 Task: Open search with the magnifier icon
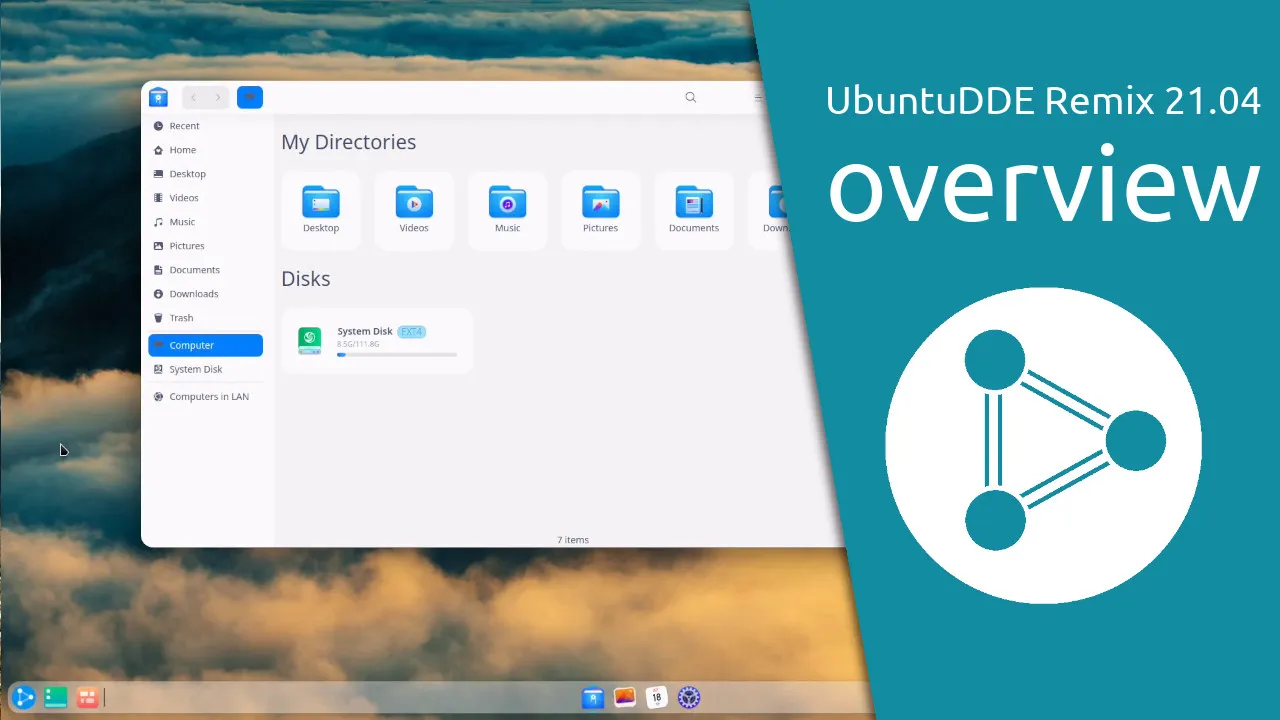click(x=690, y=97)
